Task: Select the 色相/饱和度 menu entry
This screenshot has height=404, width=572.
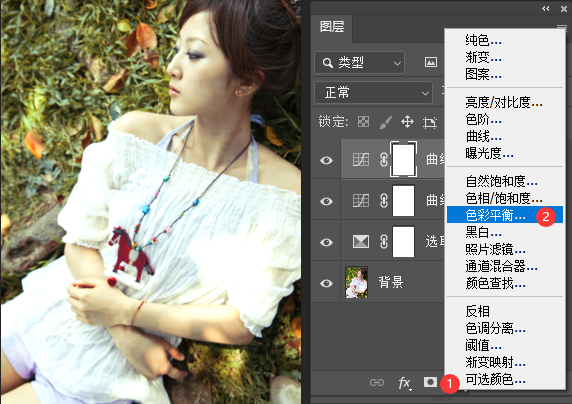Action: 505,198
